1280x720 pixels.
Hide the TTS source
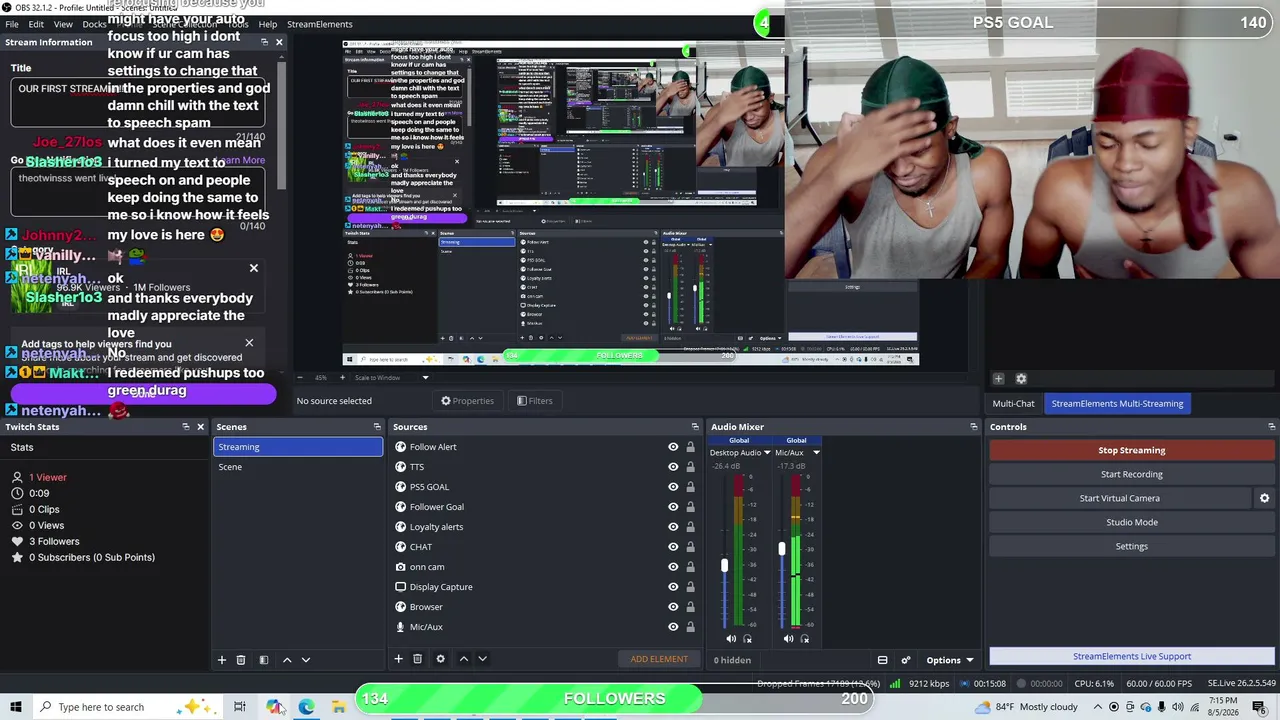click(673, 467)
